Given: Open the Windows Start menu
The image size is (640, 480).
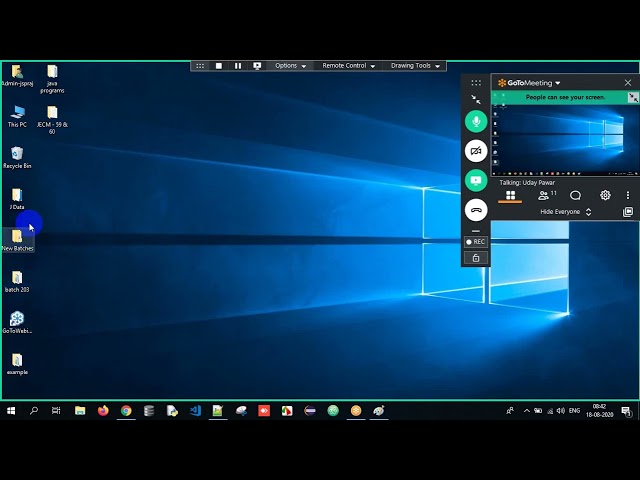Looking at the screenshot, I should [x=11, y=411].
